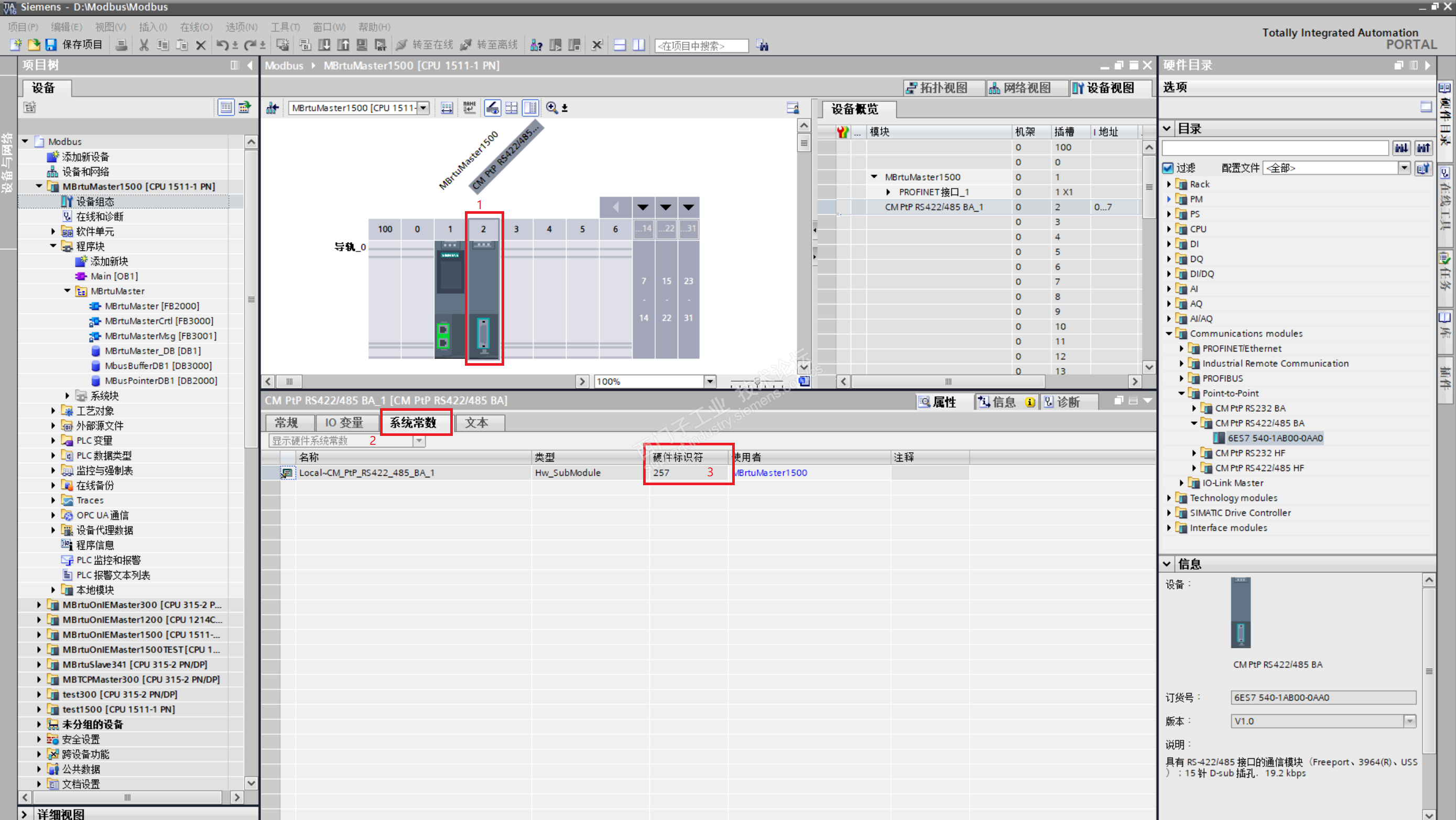Click the cut scissors icon
The width and height of the screenshot is (1456, 820).
tap(144, 45)
